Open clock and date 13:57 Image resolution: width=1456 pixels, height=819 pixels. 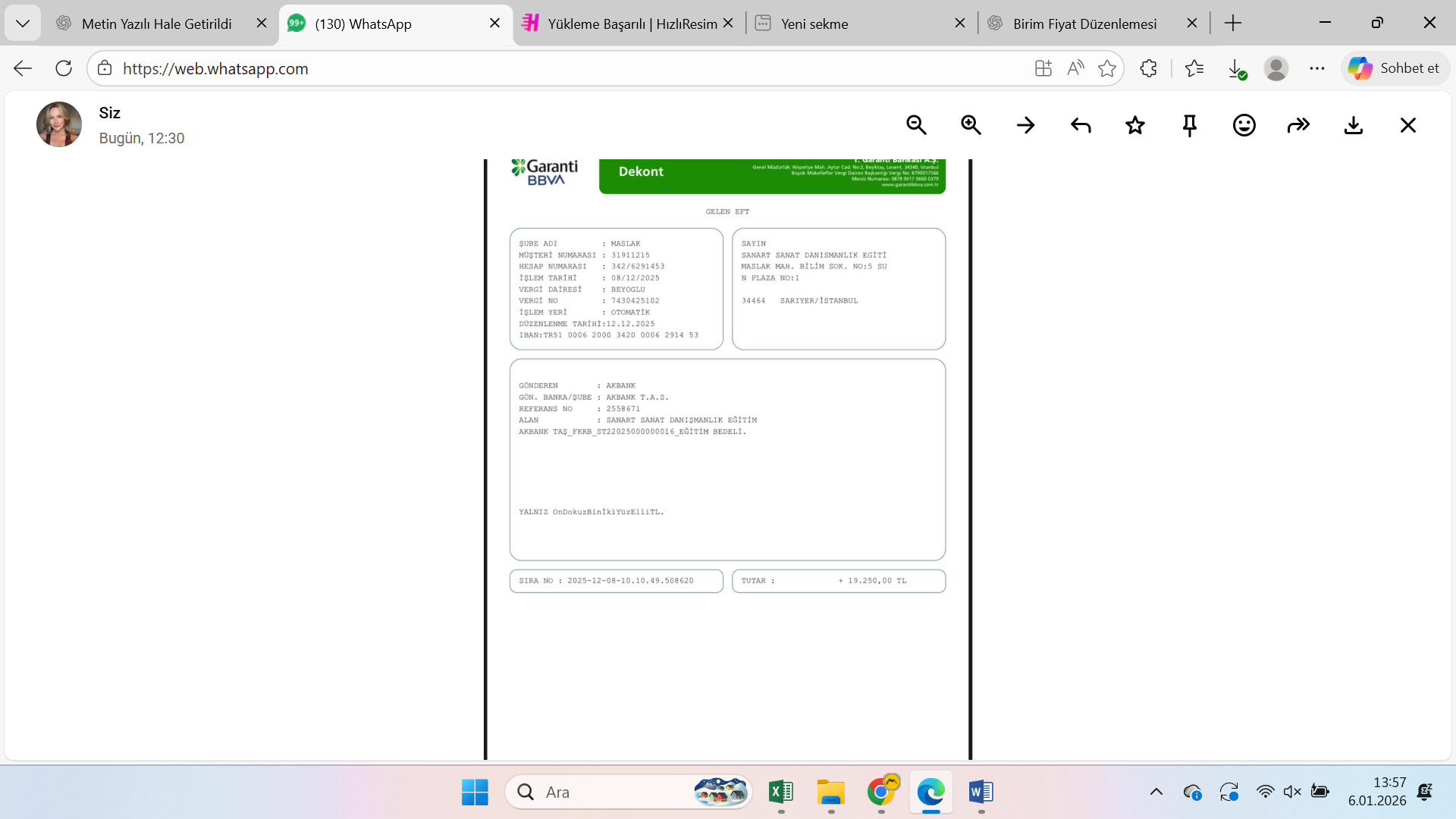[x=1377, y=792]
